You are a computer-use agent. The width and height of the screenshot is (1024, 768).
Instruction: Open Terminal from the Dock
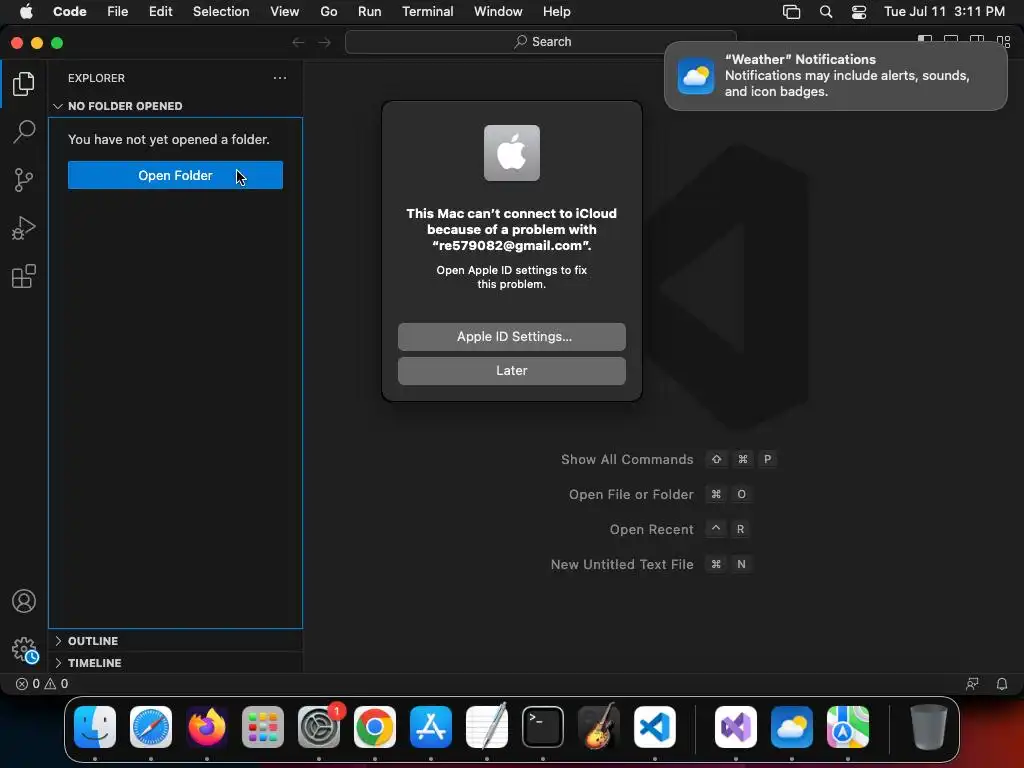point(543,727)
